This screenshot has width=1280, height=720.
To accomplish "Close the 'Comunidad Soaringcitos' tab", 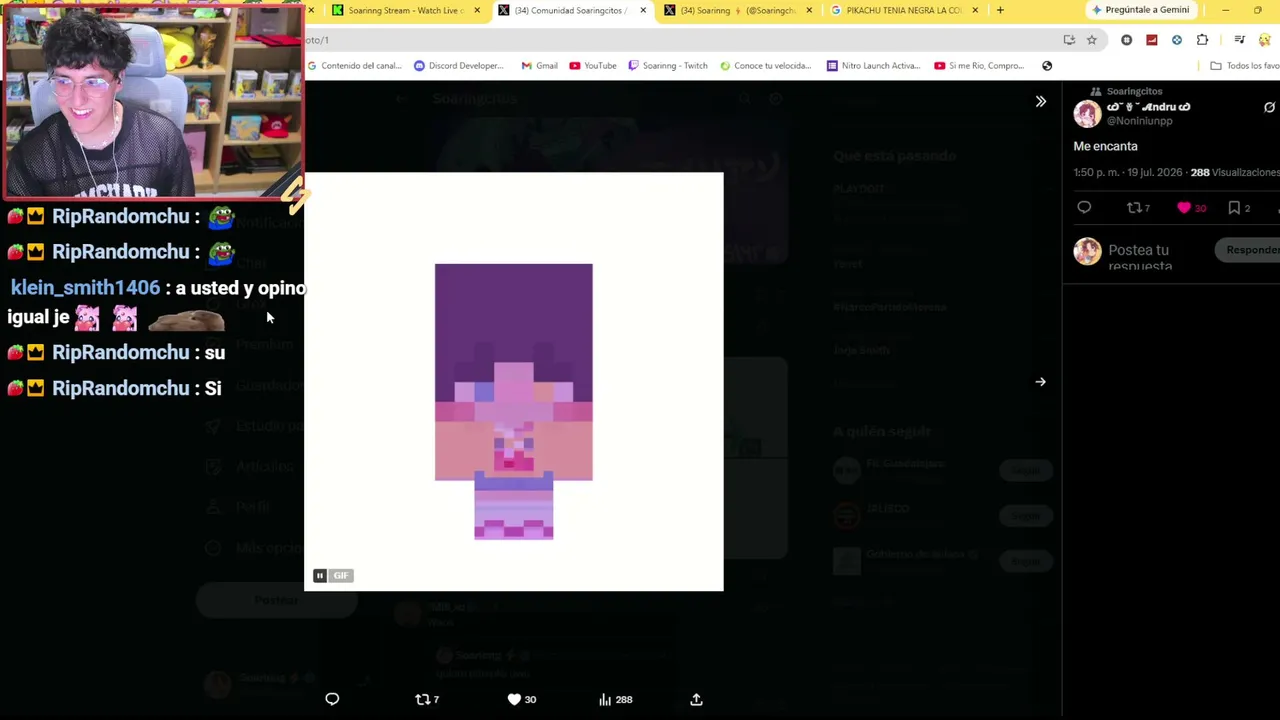I will tap(643, 10).
